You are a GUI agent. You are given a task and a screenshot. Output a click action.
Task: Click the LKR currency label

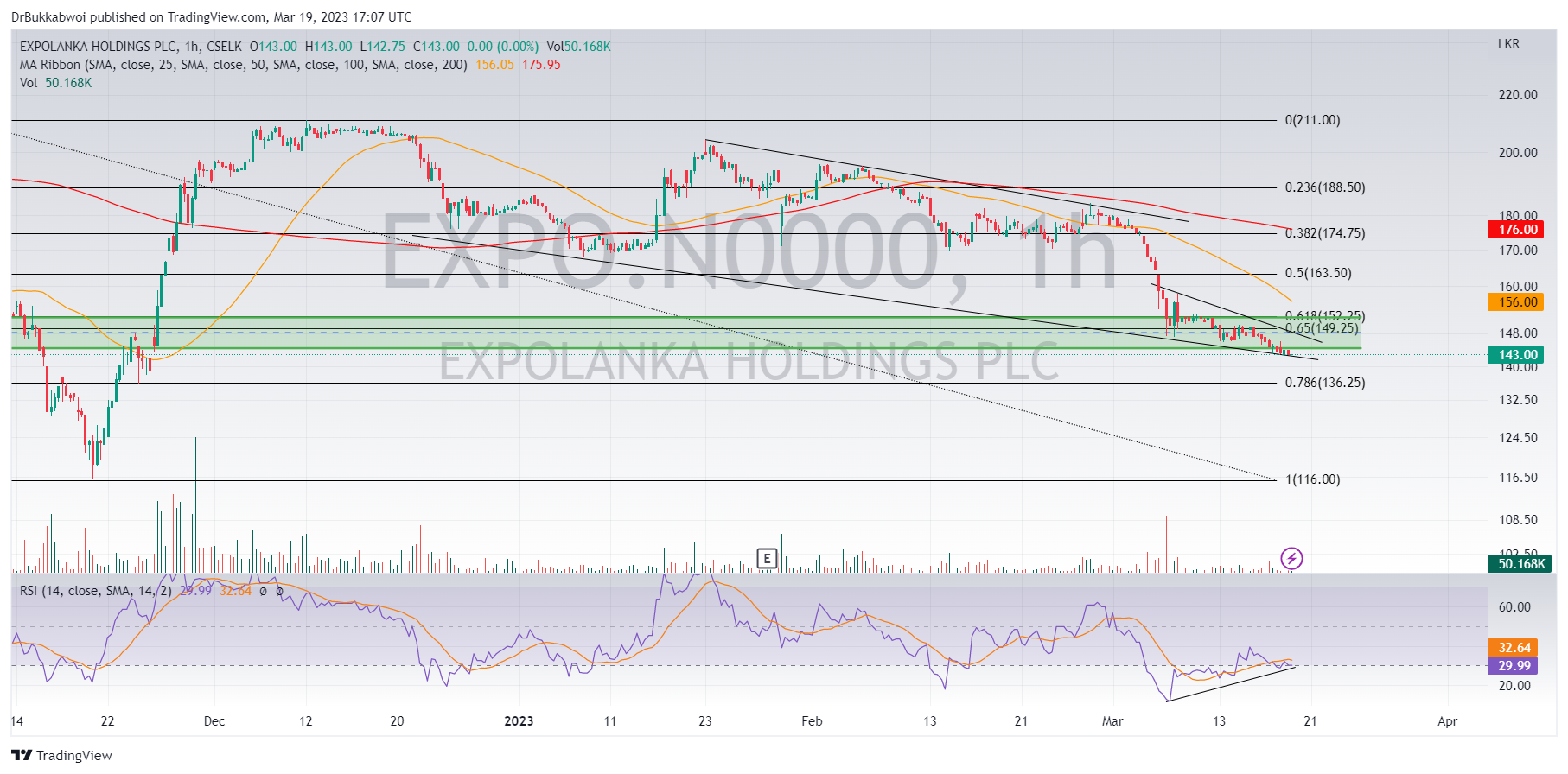[1508, 44]
